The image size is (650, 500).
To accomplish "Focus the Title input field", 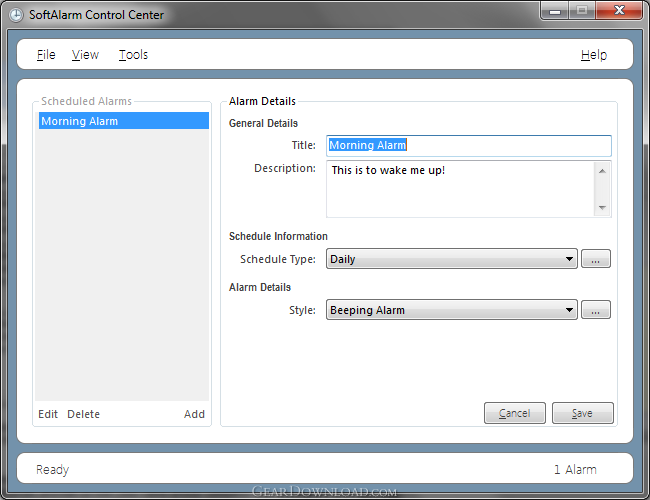I will [468, 146].
